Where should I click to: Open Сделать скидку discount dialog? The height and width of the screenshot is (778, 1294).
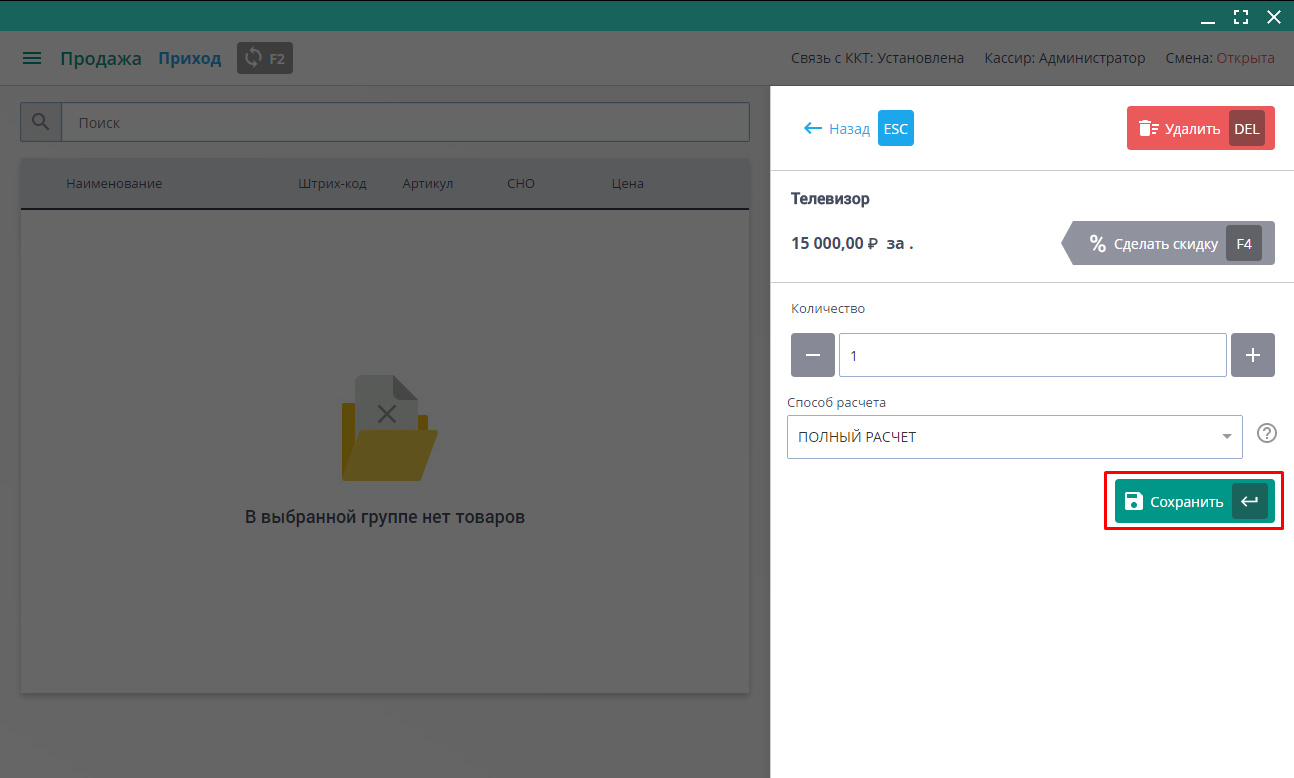[1168, 243]
